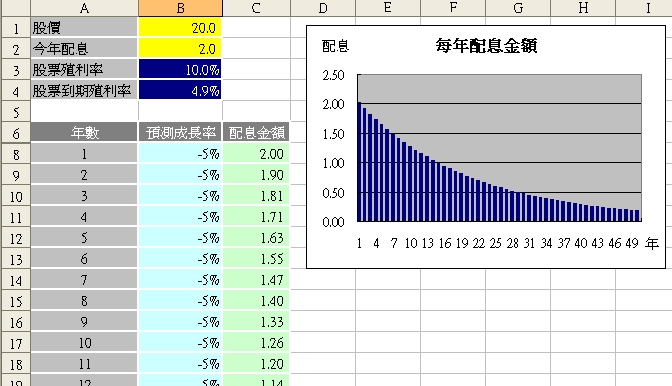
Task: Click the 年數 table header
Action: [84, 132]
